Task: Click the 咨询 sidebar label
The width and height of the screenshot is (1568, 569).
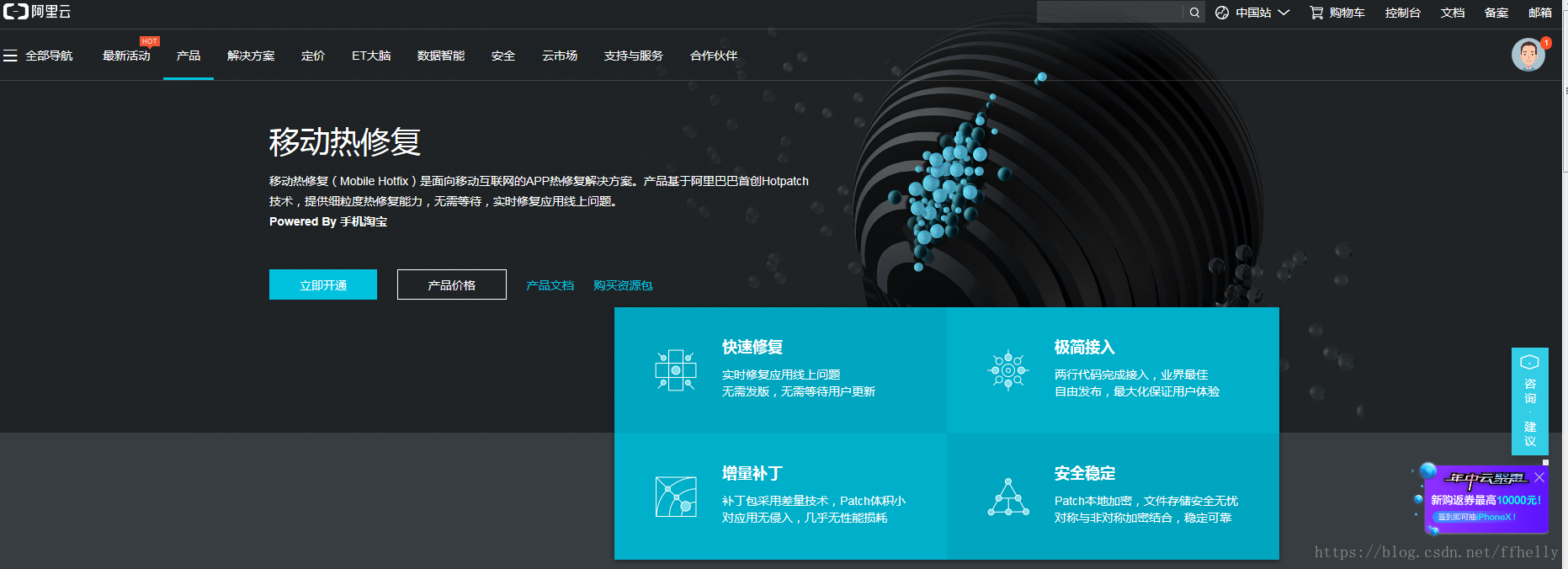Action: [x=1530, y=391]
